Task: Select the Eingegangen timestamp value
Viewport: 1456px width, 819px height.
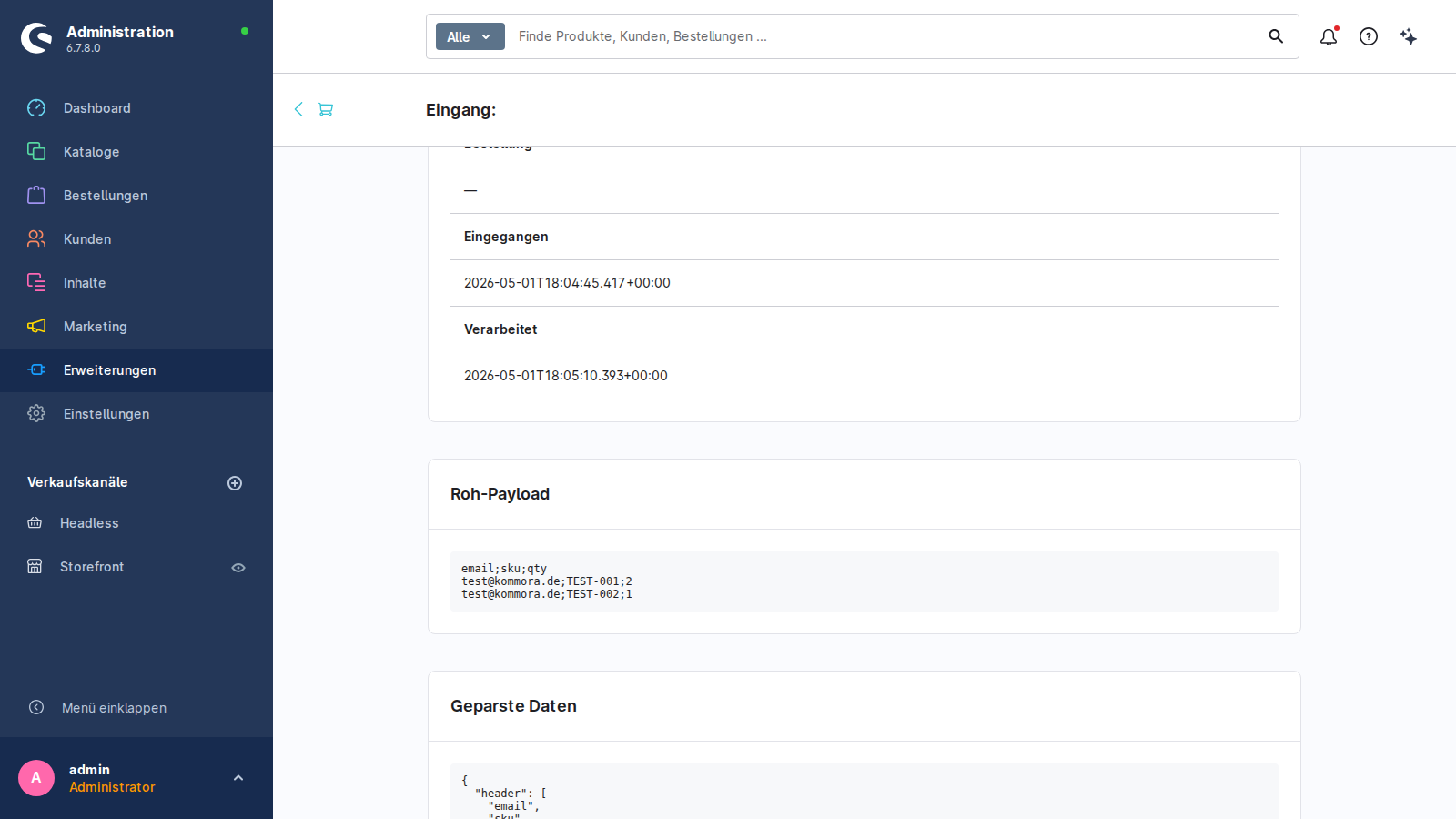Action: [567, 283]
